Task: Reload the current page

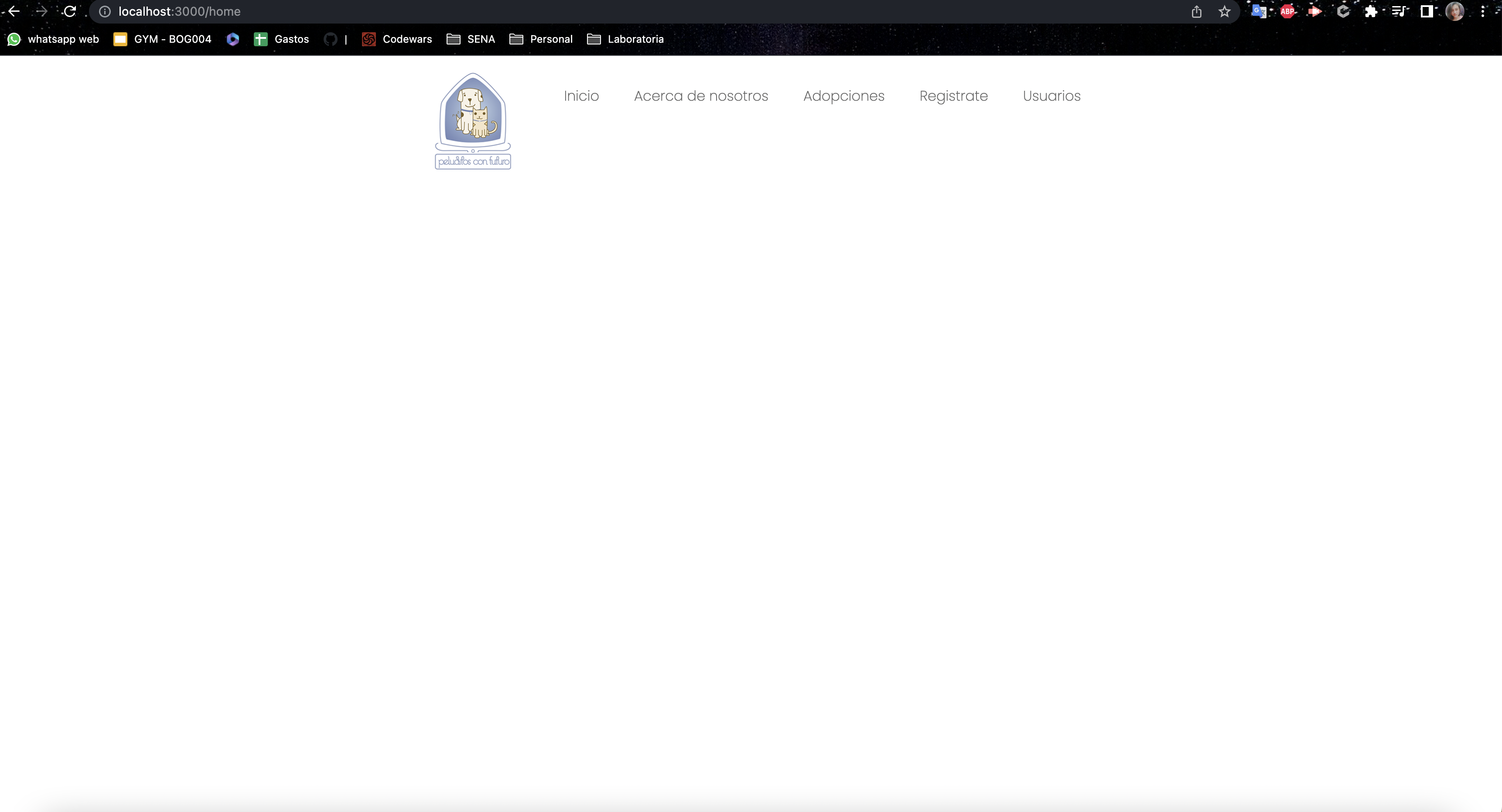Action: point(70,11)
